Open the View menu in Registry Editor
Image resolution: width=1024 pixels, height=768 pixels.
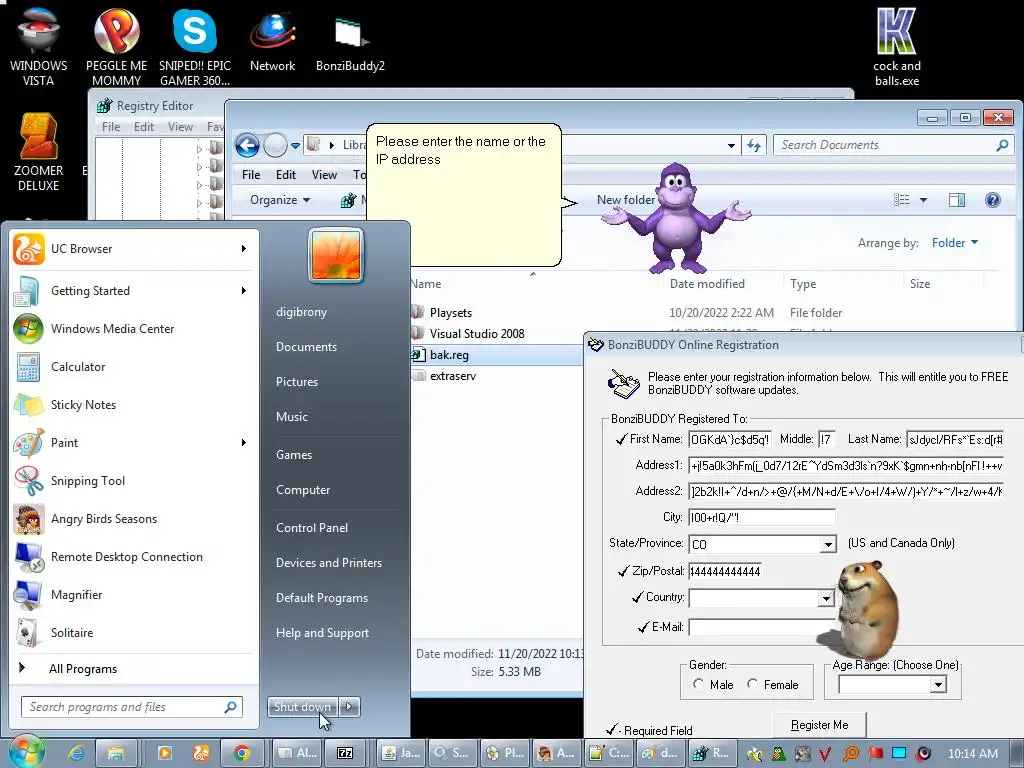click(180, 127)
